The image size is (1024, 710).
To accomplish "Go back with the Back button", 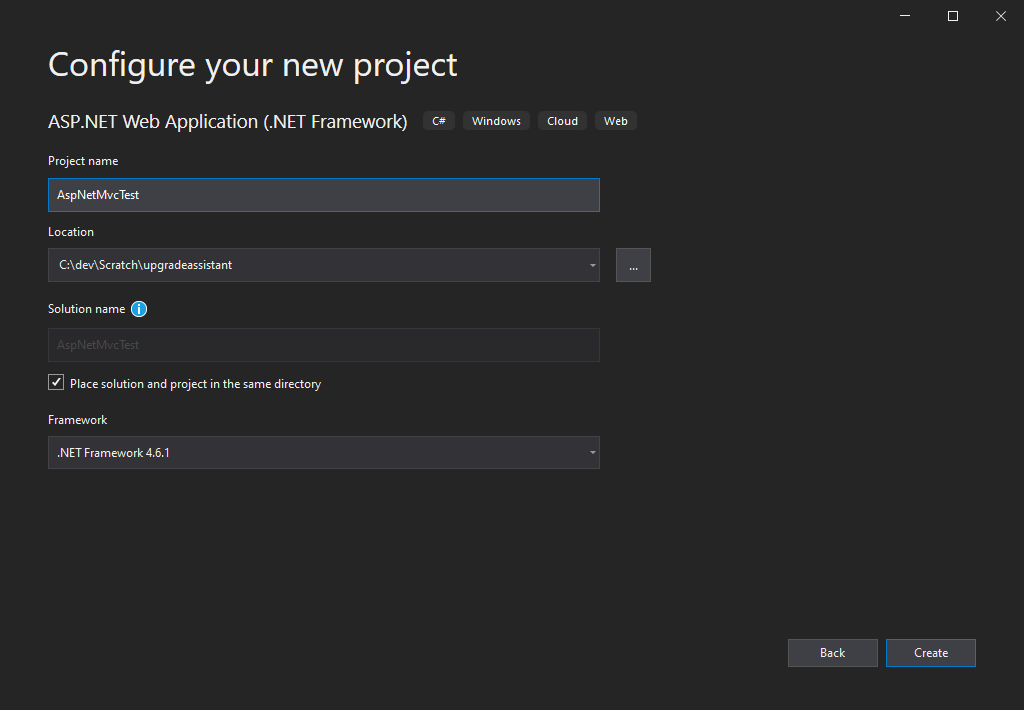I will pos(832,653).
